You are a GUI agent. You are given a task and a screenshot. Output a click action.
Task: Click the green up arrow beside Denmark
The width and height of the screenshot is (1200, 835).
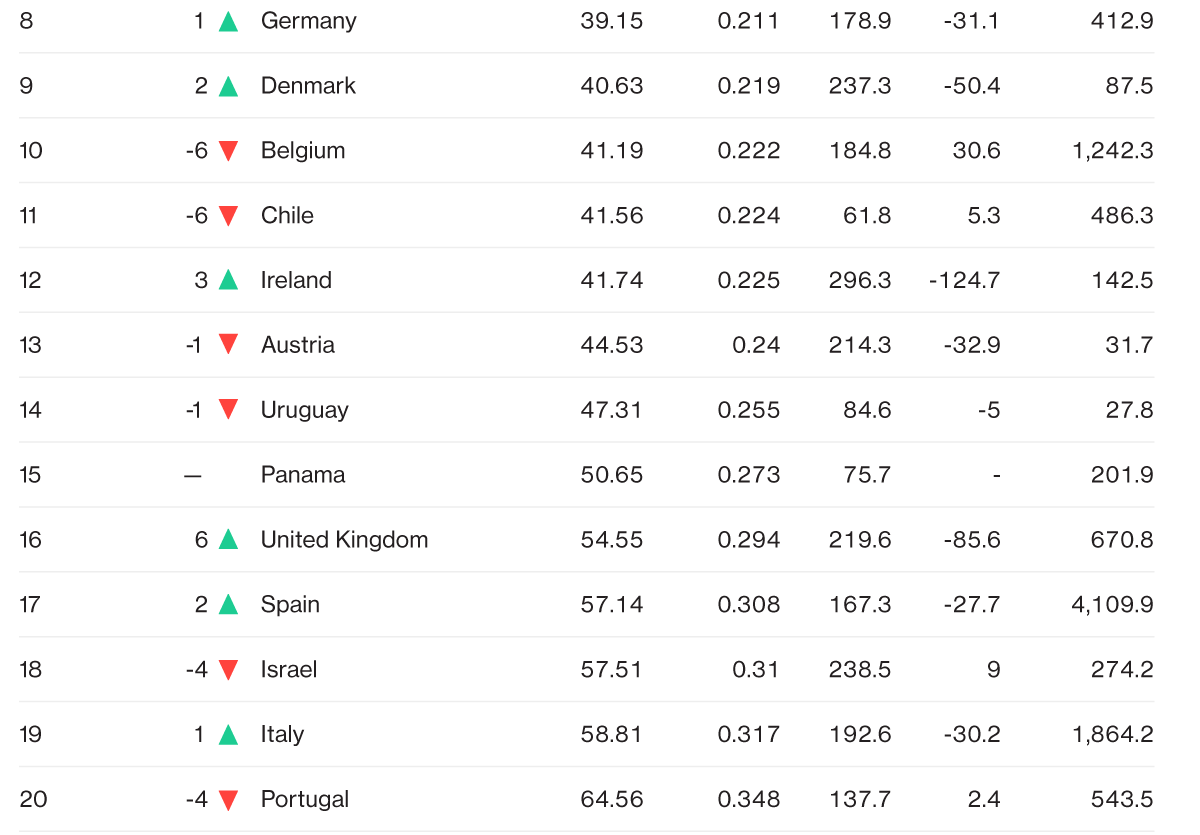pos(228,86)
